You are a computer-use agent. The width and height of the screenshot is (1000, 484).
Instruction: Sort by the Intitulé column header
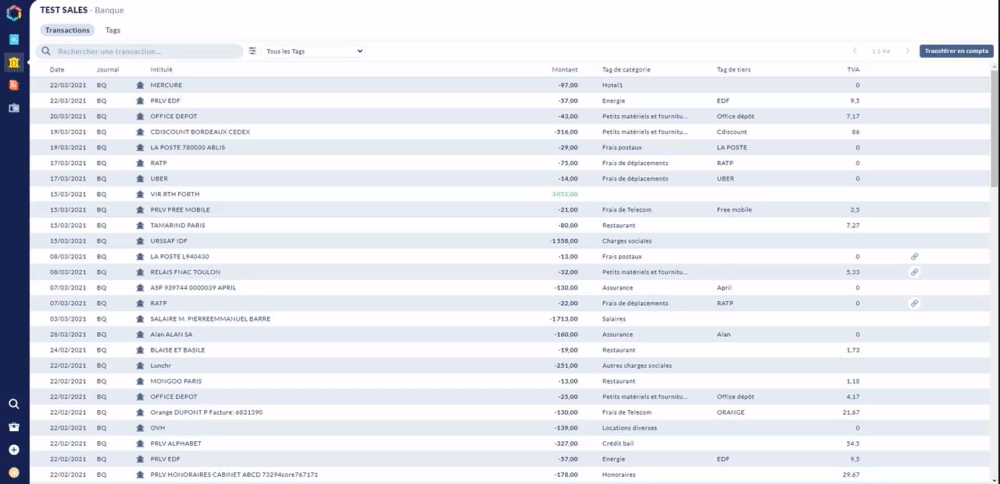pyautogui.click(x=161, y=70)
